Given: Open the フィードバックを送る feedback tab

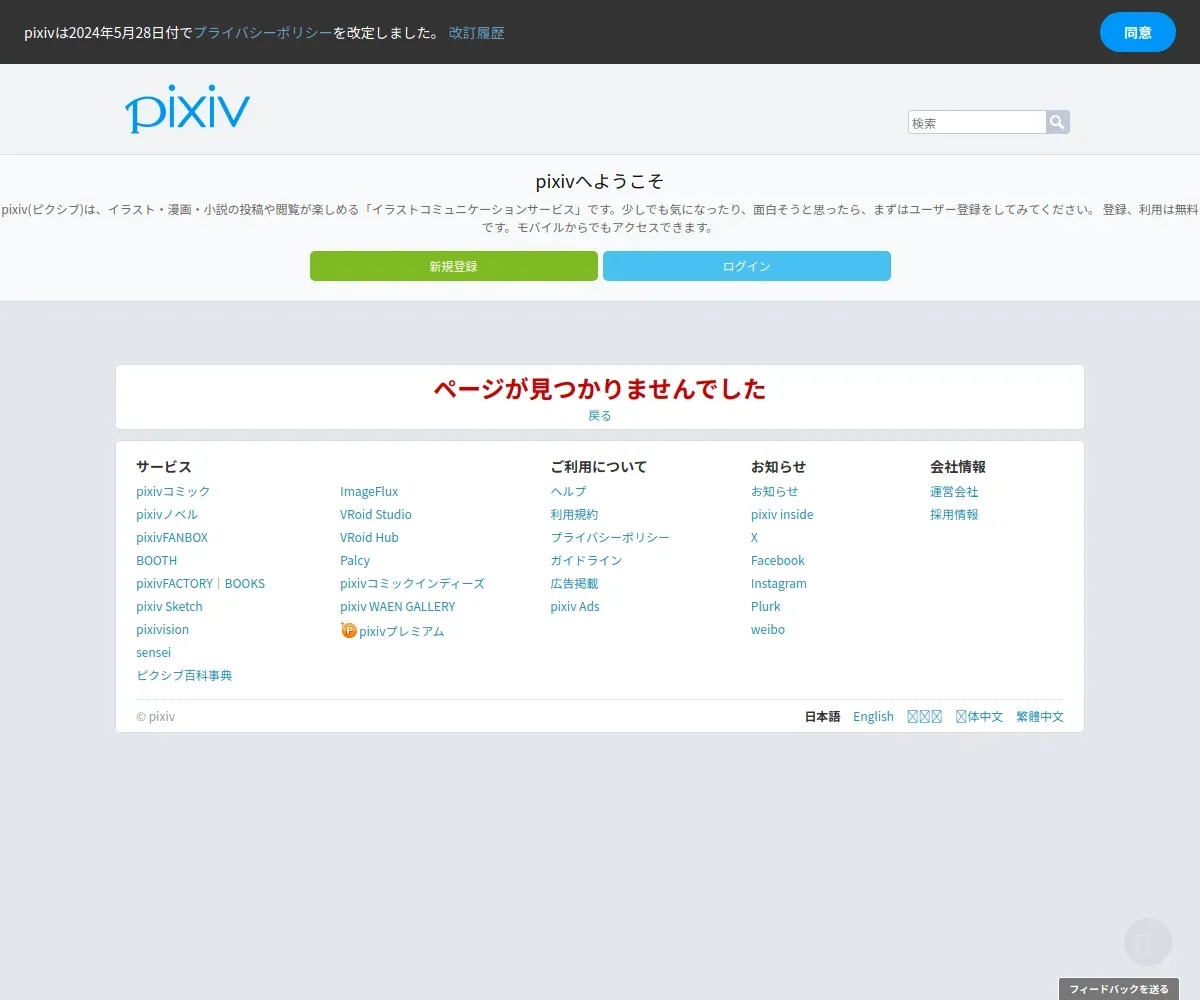Looking at the screenshot, I should 1119,989.
